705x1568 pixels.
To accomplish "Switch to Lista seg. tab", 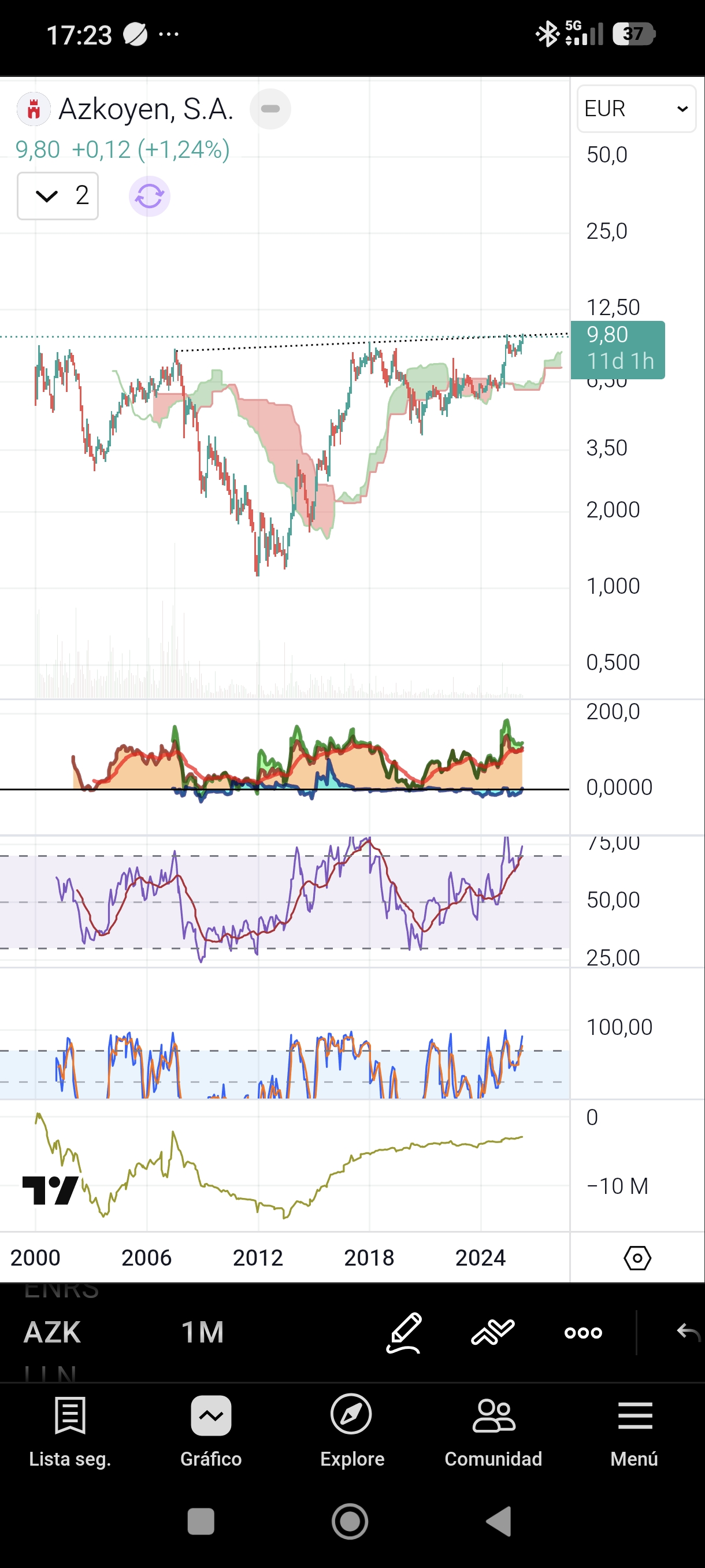I will (x=70, y=1430).
